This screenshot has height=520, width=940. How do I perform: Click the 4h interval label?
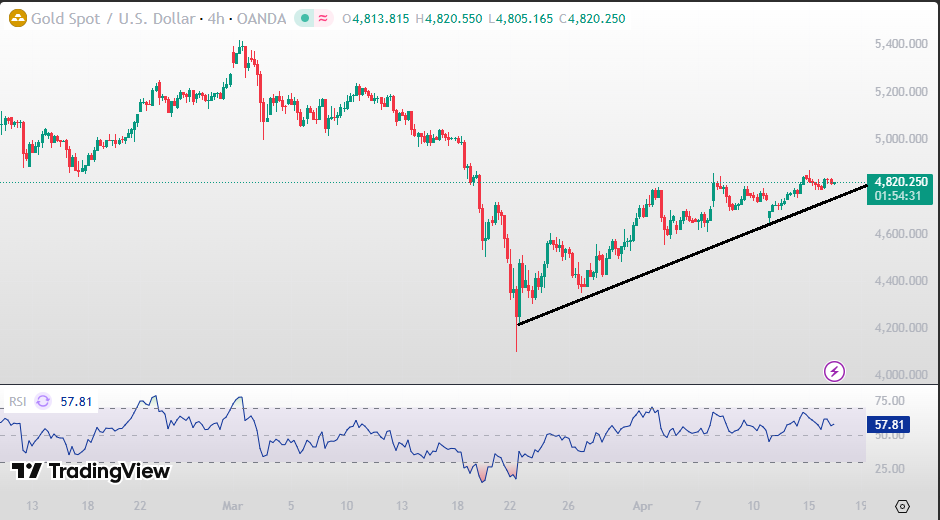pyautogui.click(x=216, y=18)
